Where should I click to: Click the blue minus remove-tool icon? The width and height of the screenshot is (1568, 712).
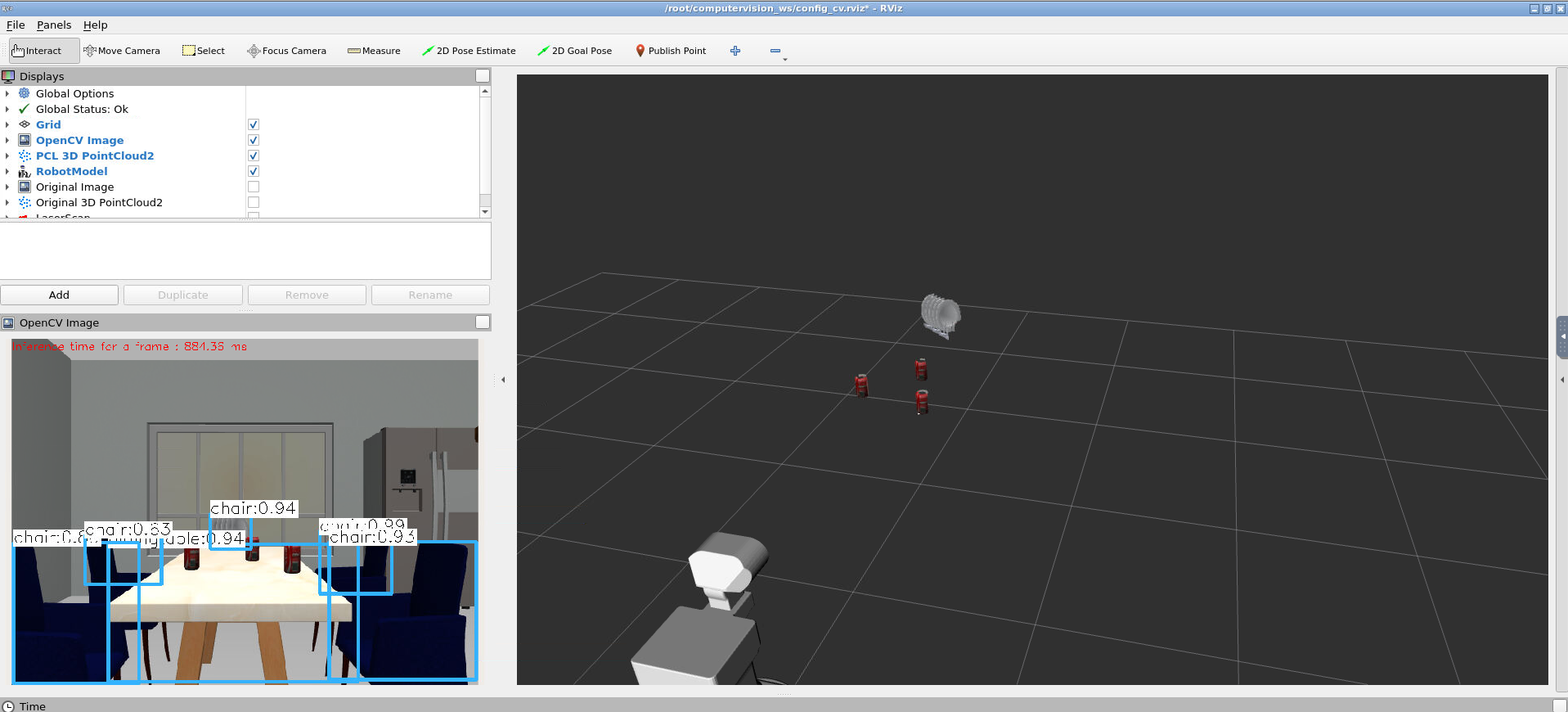point(775,51)
